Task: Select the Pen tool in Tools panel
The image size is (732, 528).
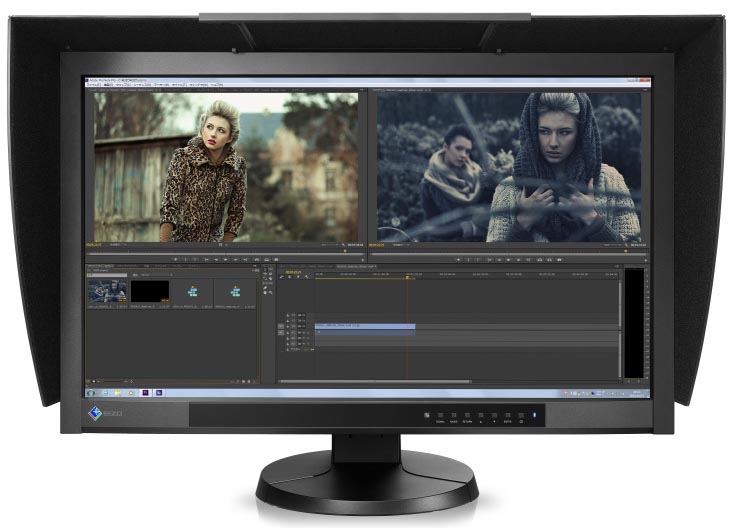Action: click(265, 288)
